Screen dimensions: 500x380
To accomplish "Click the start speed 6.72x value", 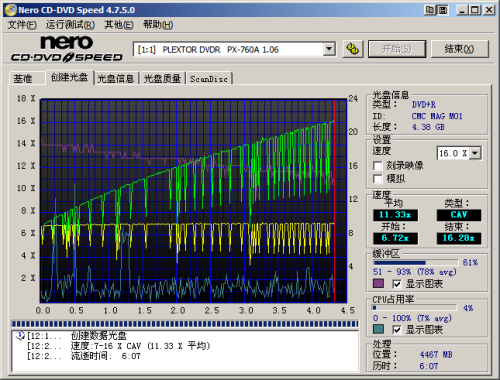I will [395, 238].
